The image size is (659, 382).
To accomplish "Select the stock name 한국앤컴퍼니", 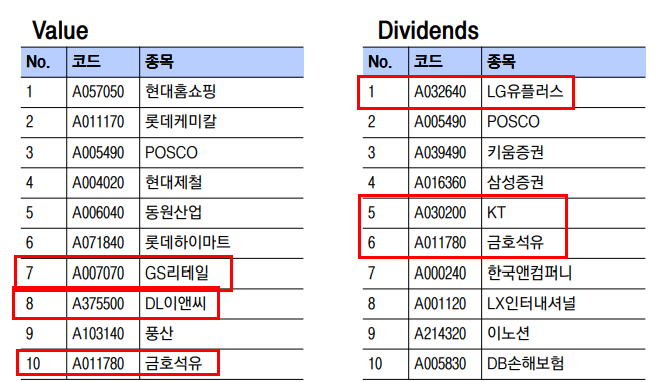I will click(530, 273).
